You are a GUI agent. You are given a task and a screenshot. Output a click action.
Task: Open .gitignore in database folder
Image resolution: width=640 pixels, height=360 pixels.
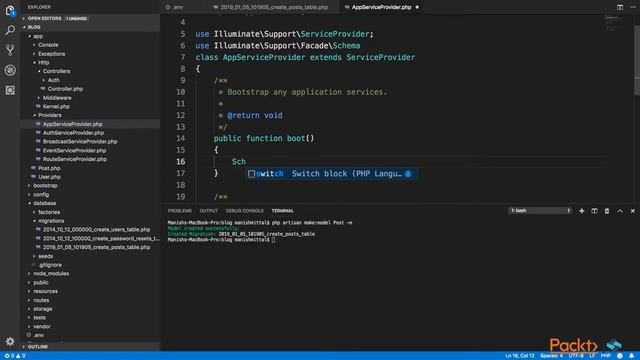49,265
